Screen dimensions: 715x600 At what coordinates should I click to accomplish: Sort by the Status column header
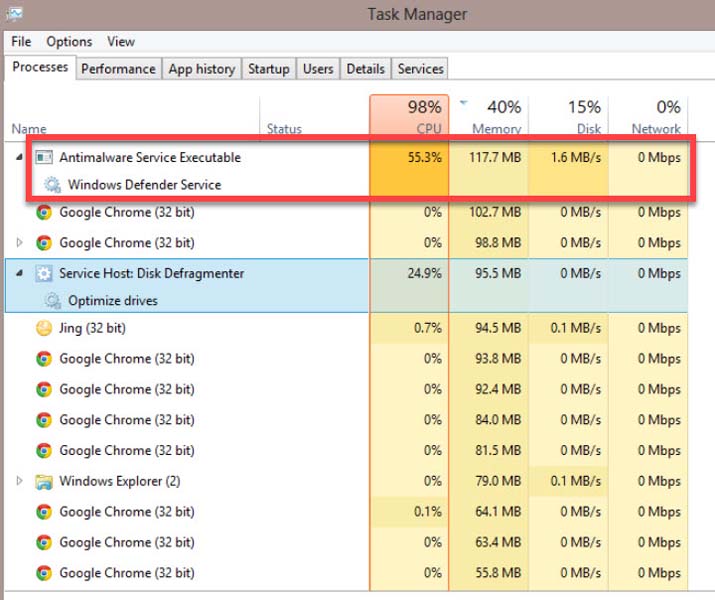tap(315, 117)
